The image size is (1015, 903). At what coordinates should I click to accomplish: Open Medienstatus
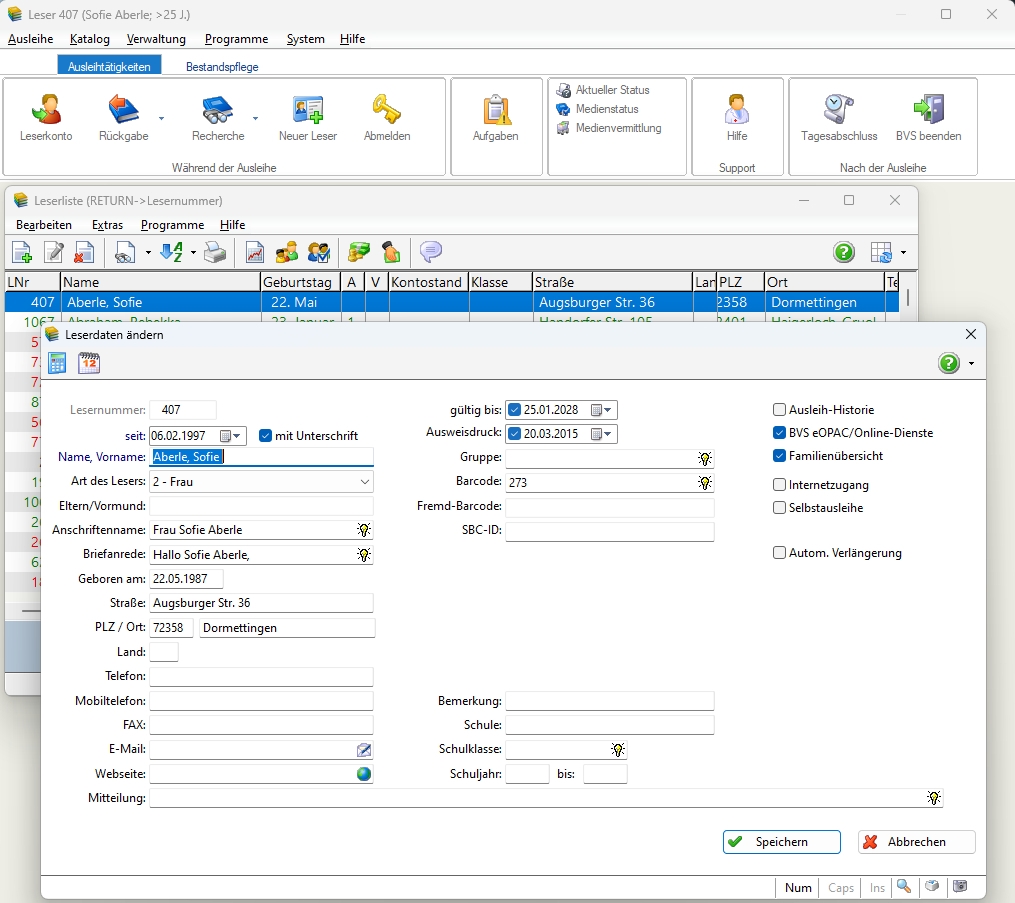[x=597, y=109]
